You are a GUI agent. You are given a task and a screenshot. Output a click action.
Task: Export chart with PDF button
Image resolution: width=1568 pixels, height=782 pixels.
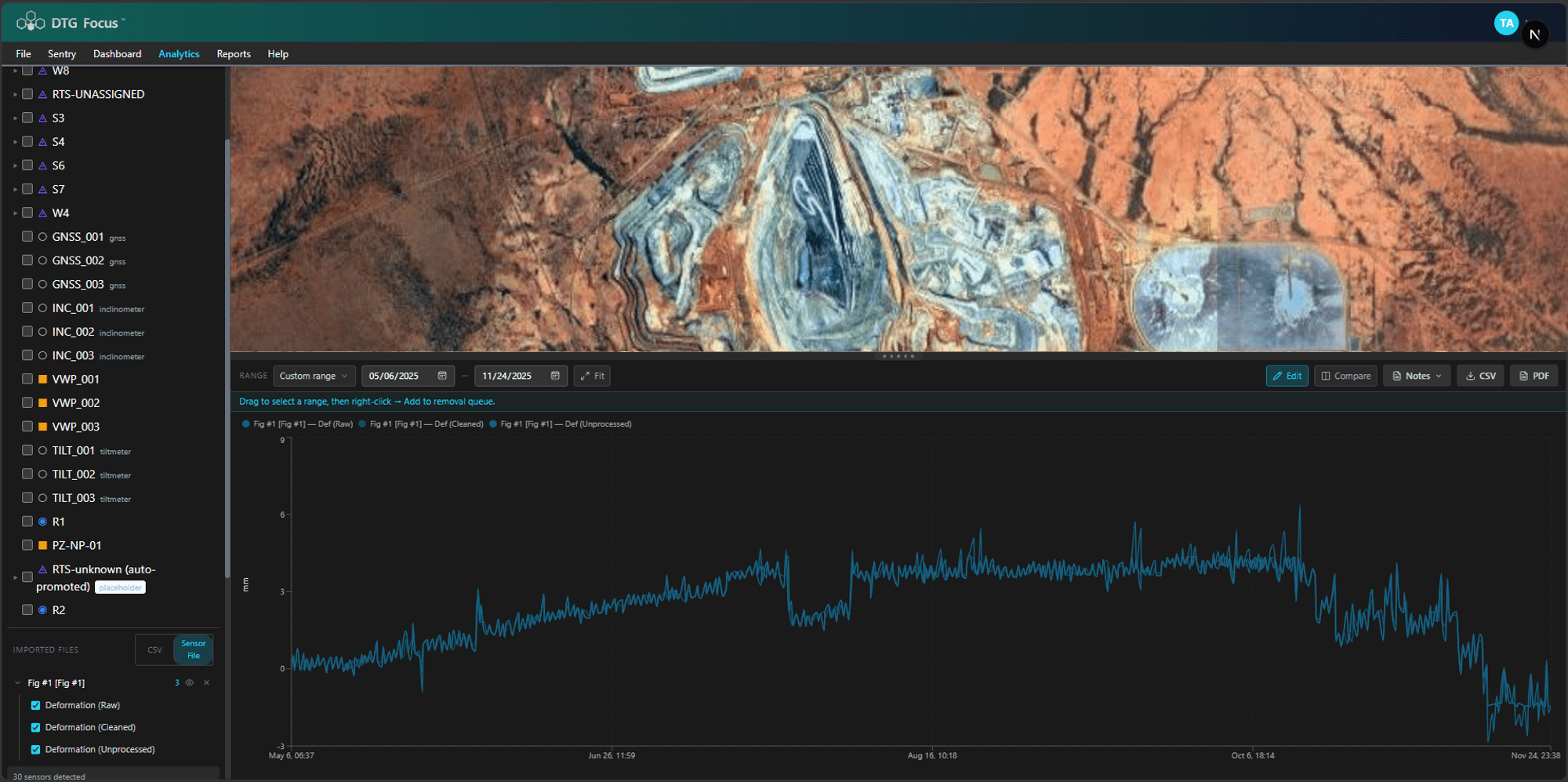(1534, 376)
